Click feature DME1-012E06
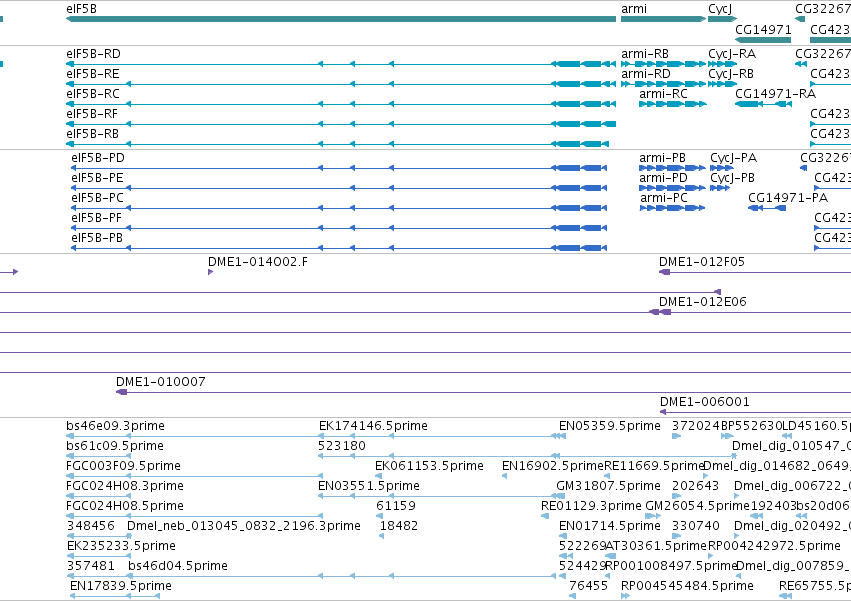Viewport: 851px width, 601px height. pos(703,302)
